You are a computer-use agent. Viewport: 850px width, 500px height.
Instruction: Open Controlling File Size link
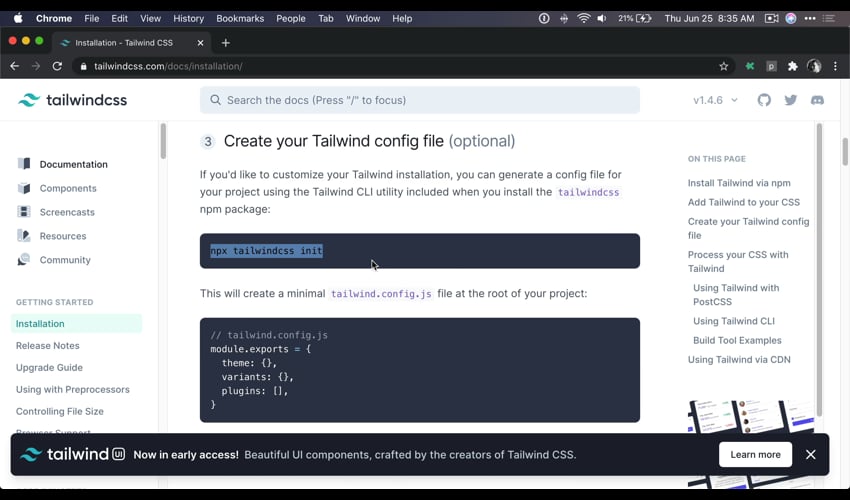[60, 411]
